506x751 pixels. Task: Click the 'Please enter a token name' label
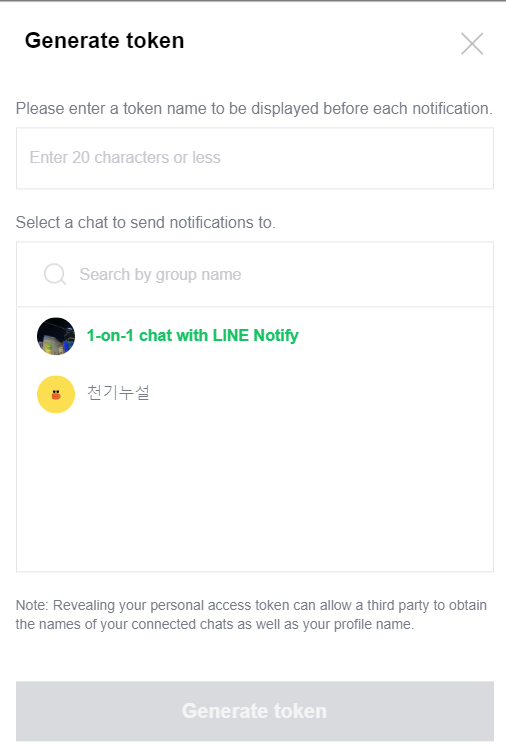coord(254,109)
